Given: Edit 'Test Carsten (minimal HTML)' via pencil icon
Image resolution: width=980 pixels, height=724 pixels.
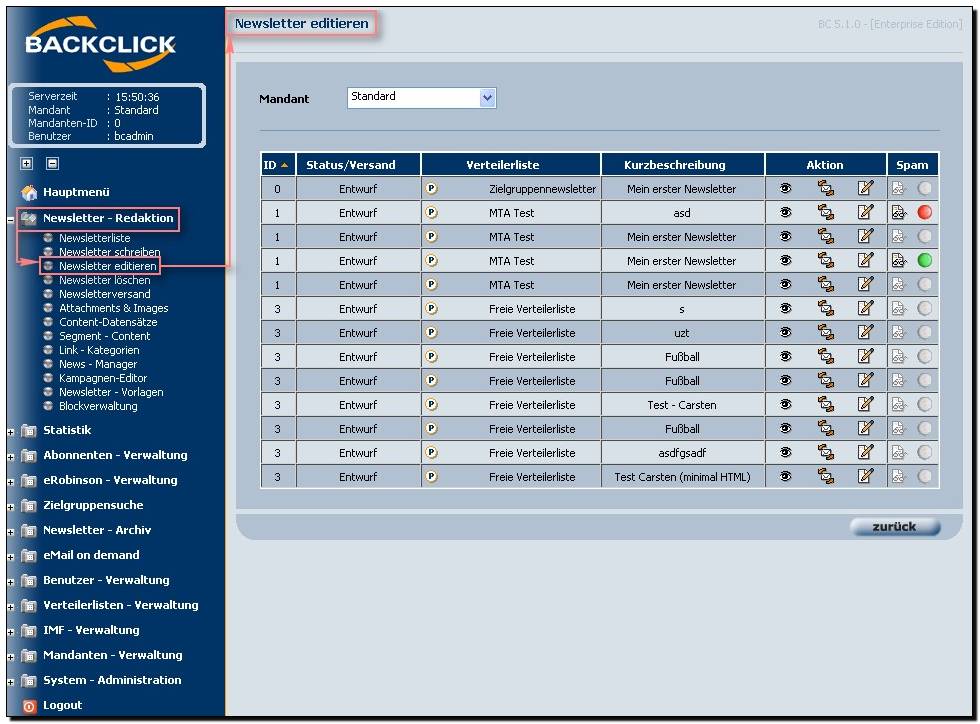Looking at the screenshot, I should click(x=865, y=476).
